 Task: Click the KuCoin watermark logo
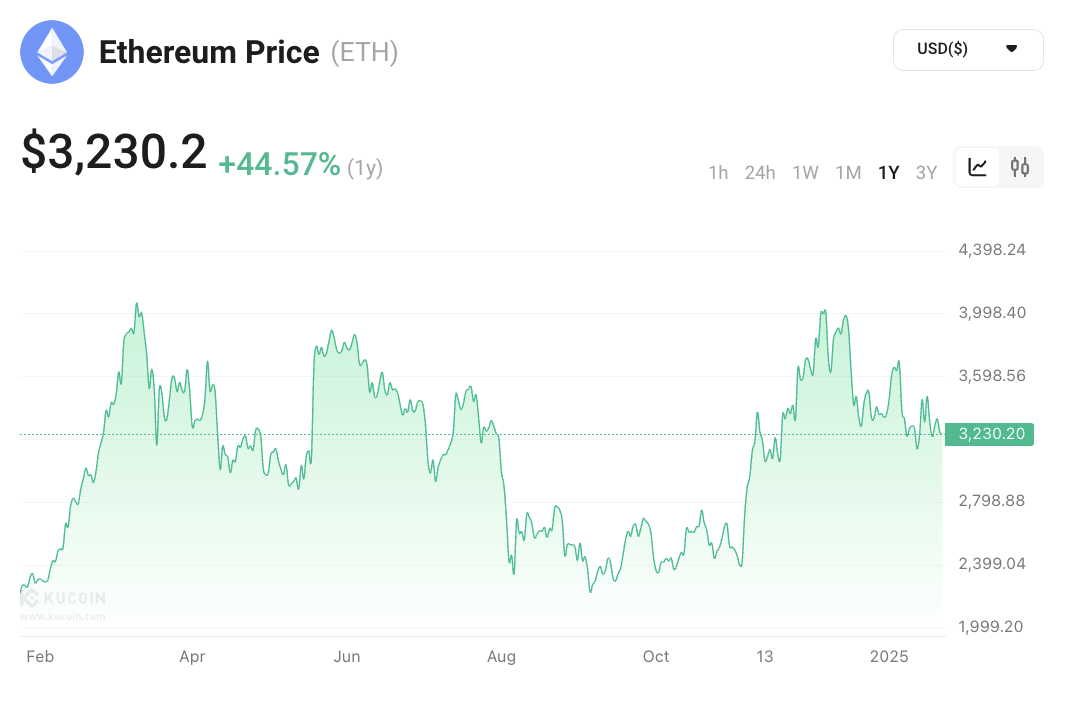(63, 600)
